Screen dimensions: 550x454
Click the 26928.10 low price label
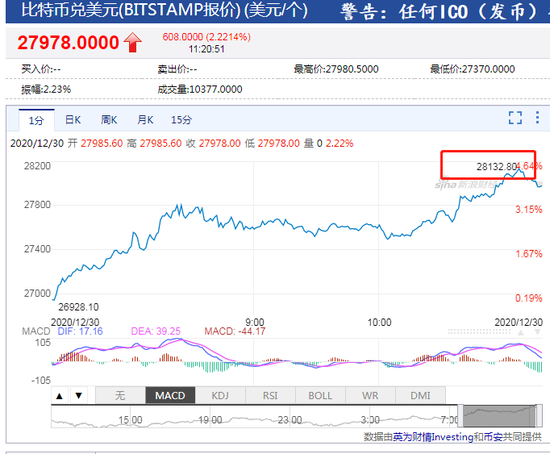[x=79, y=307]
